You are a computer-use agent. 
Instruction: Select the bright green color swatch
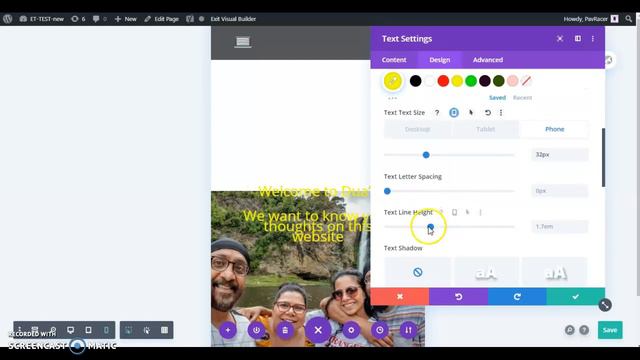[x=471, y=81]
